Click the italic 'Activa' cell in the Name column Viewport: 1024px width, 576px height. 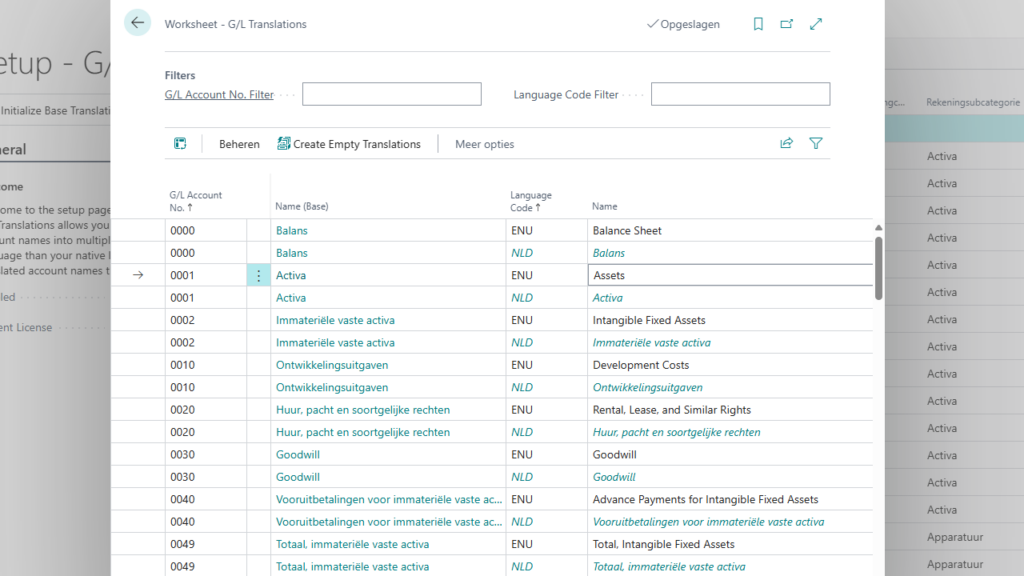point(607,298)
